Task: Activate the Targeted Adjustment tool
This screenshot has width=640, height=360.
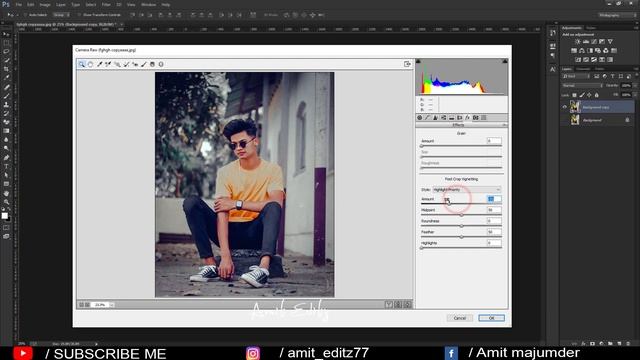Action: tap(117, 64)
